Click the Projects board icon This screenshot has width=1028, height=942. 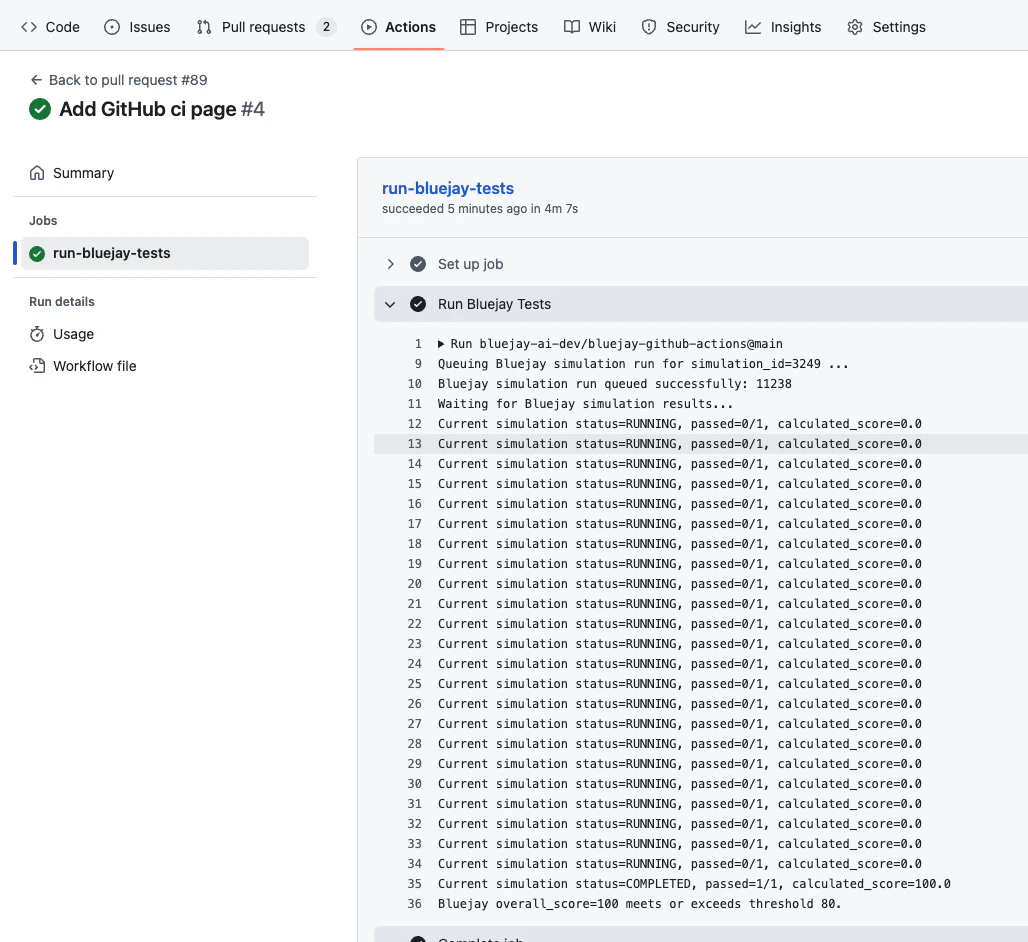point(467,27)
